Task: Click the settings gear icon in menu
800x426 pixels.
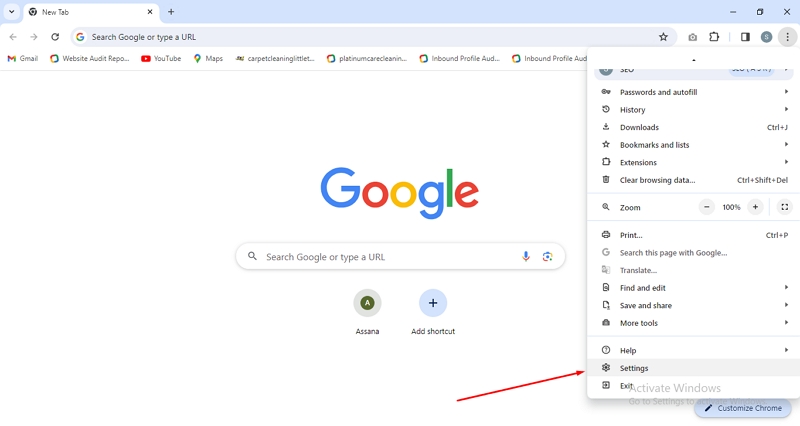Action: [606, 367]
